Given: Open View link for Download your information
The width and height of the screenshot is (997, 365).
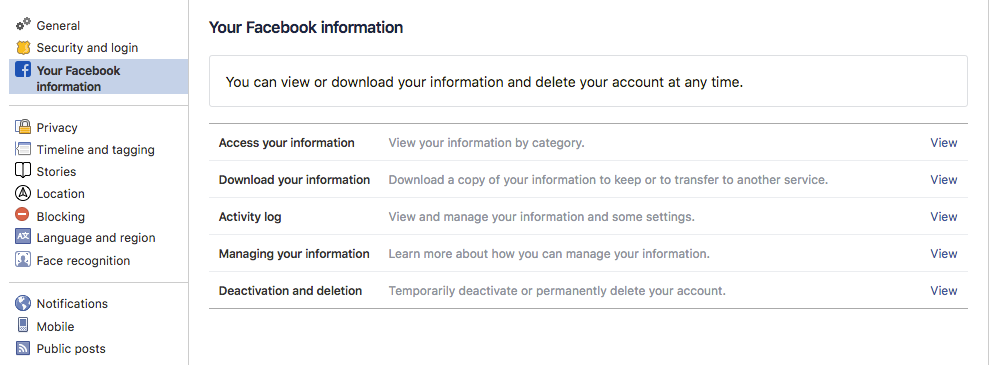Looking at the screenshot, I should pos(944,179).
